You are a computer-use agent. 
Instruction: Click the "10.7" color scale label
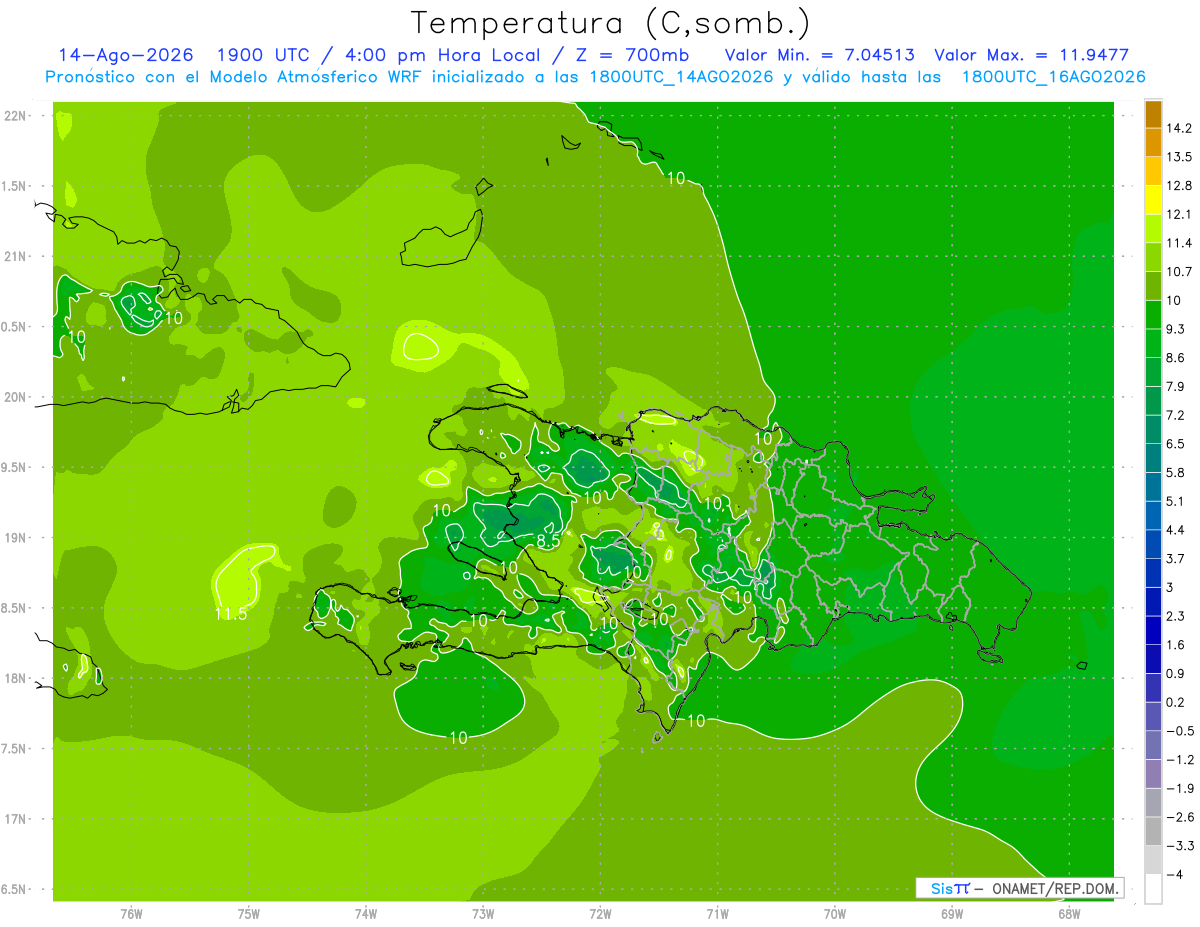click(x=1181, y=271)
